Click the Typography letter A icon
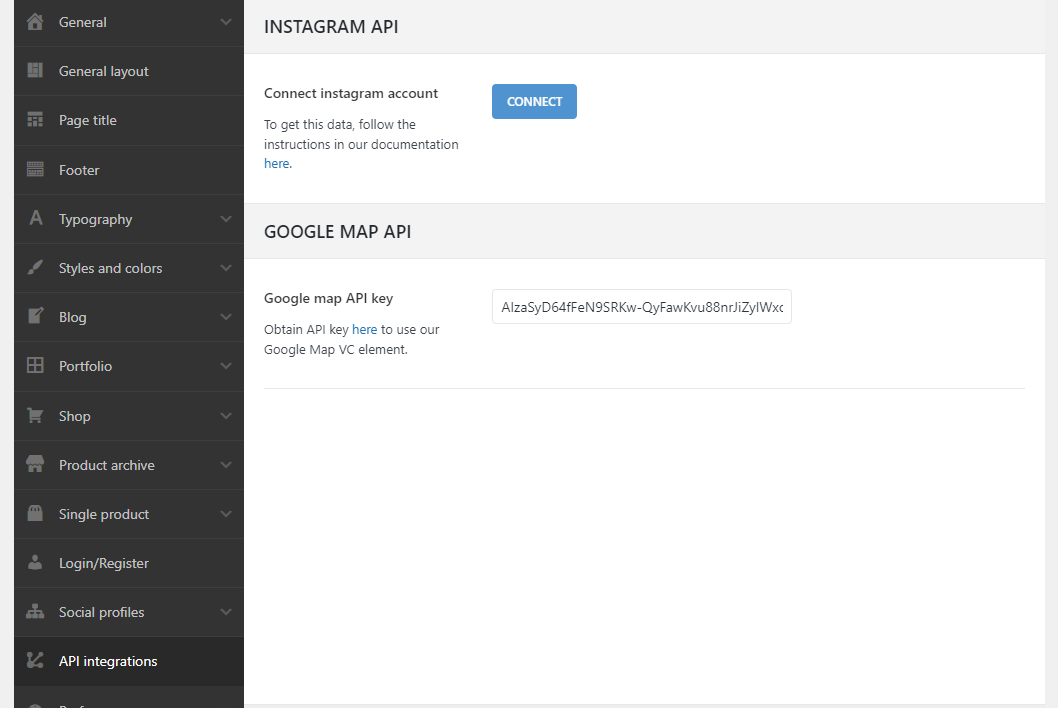Image resolution: width=1058 pixels, height=708 pixels. 36,218
